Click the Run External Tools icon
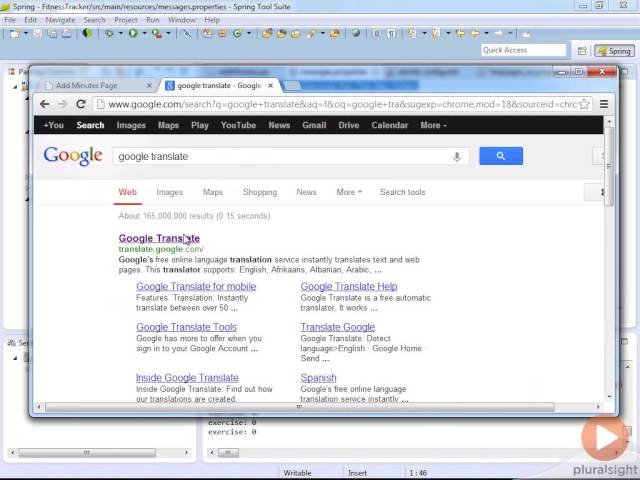Image resolution: width=640 pixels, height=480 pixels. 157,34
